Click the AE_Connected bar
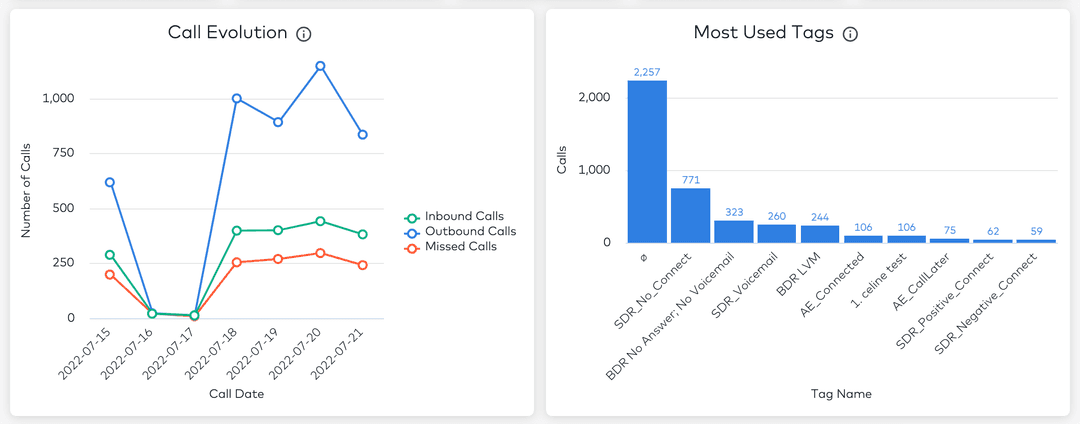This screenshot has height=424, width=1080. click(863, 238)
